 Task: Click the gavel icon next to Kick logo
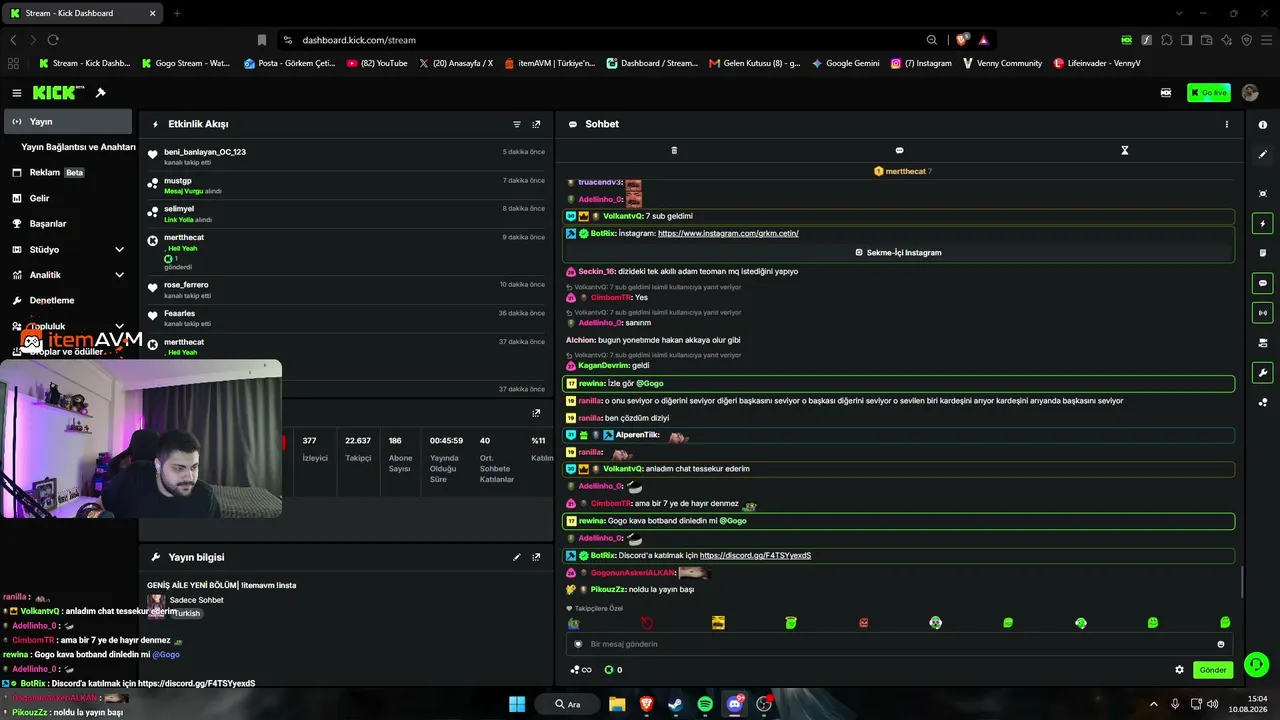[101, 93]
